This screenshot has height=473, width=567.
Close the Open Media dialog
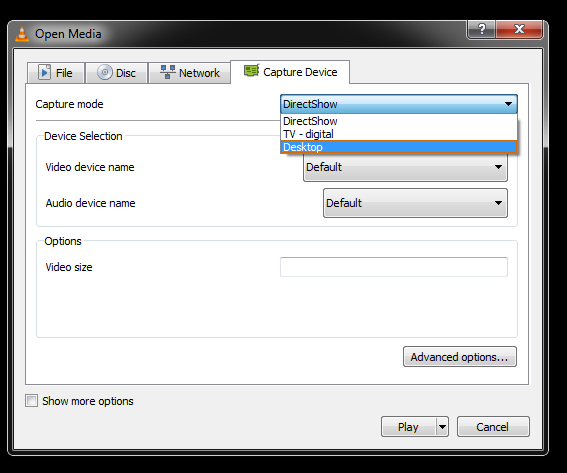(x=519, y=29)
